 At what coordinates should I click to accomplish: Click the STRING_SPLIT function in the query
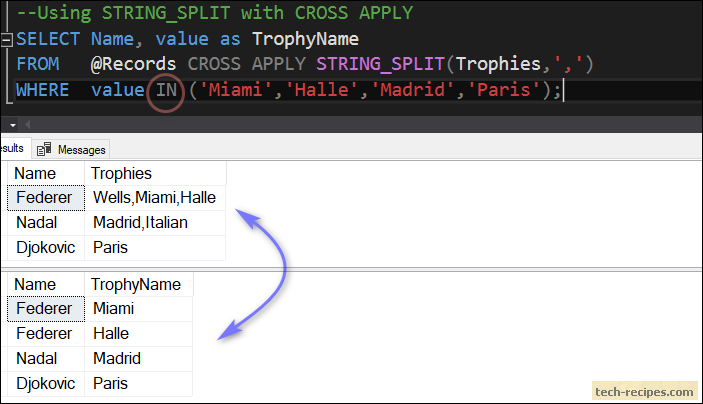[x=380, y=64]
